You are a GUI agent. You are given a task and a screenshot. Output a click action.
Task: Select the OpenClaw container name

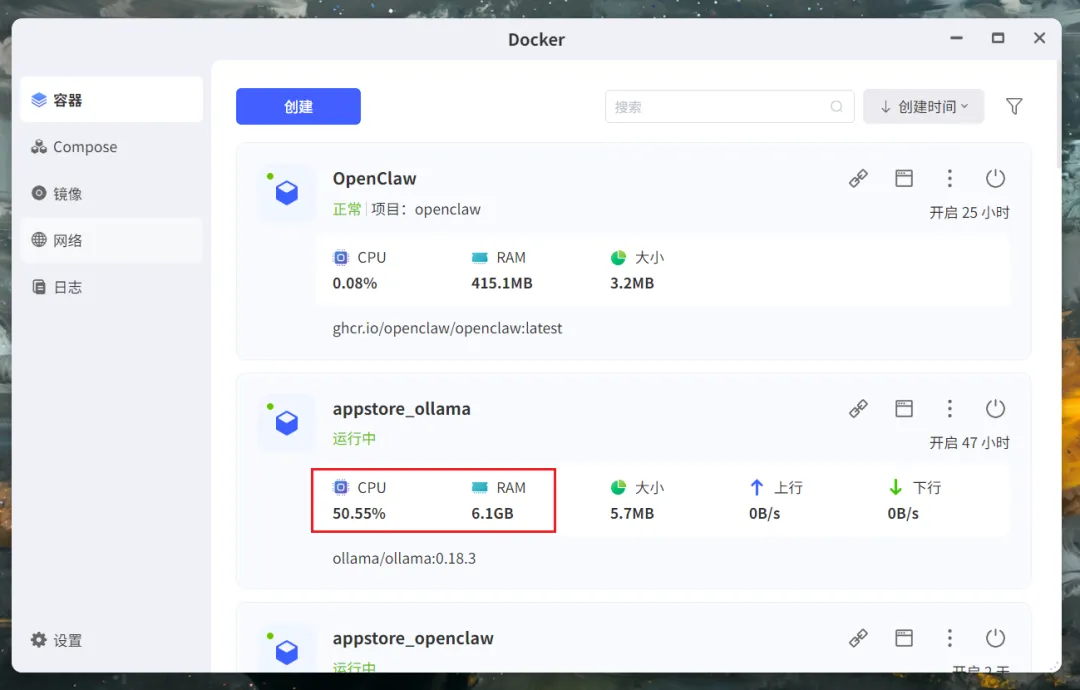click(374, 178)
